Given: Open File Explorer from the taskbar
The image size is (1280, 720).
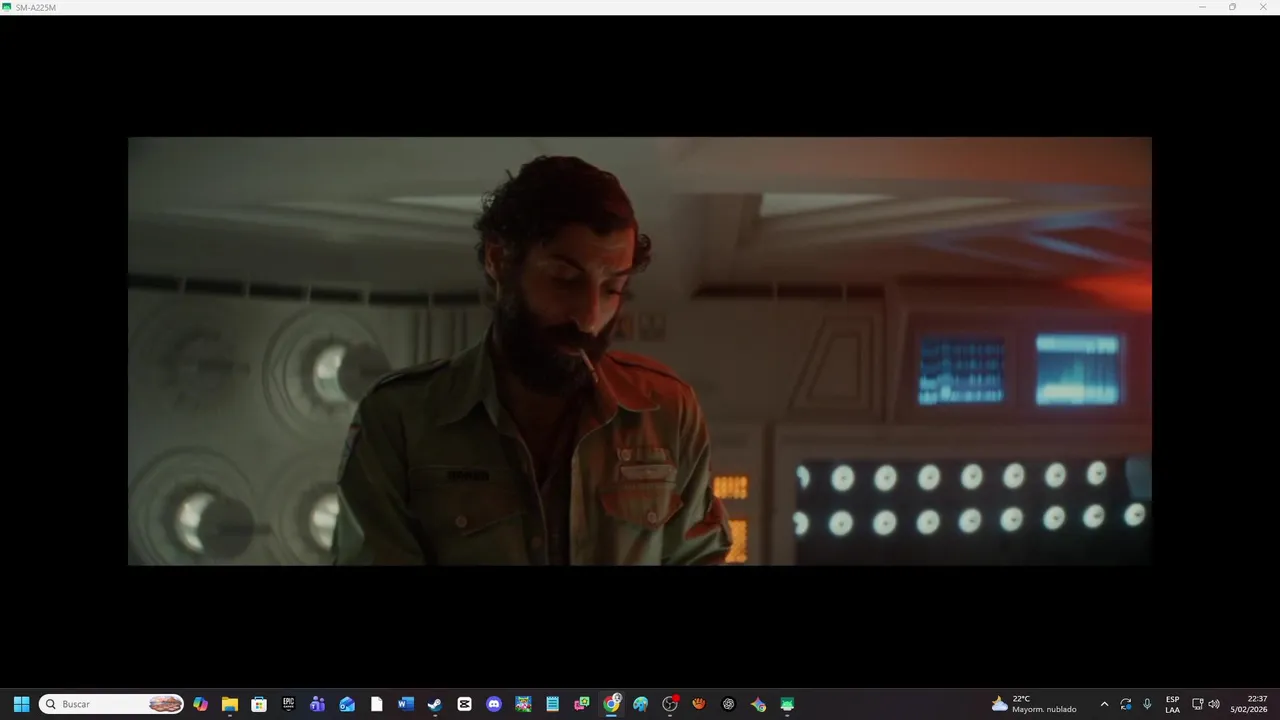Looking at the screenshot, I should 229,704.
